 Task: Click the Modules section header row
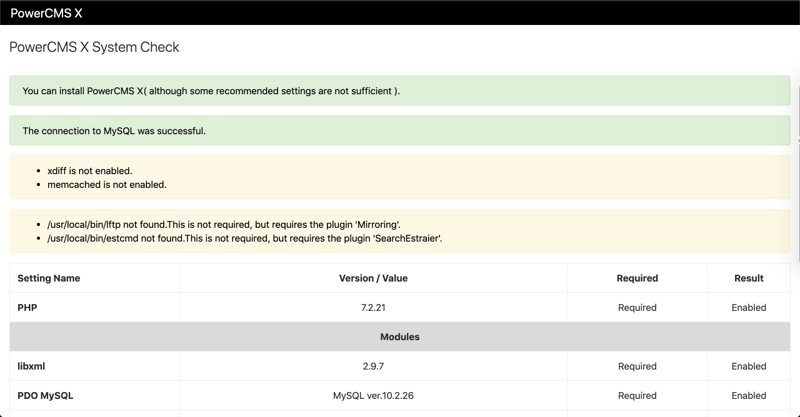click(399, 337)
